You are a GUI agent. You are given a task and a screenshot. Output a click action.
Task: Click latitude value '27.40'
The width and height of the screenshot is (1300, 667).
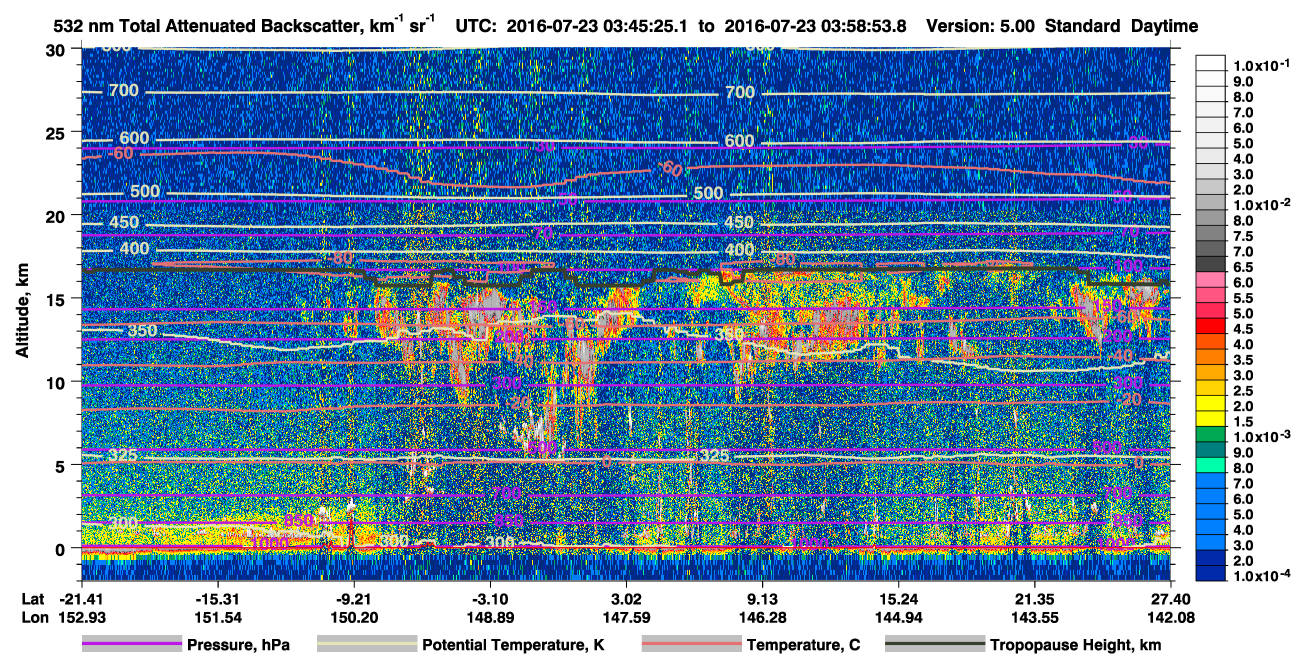1170,598
